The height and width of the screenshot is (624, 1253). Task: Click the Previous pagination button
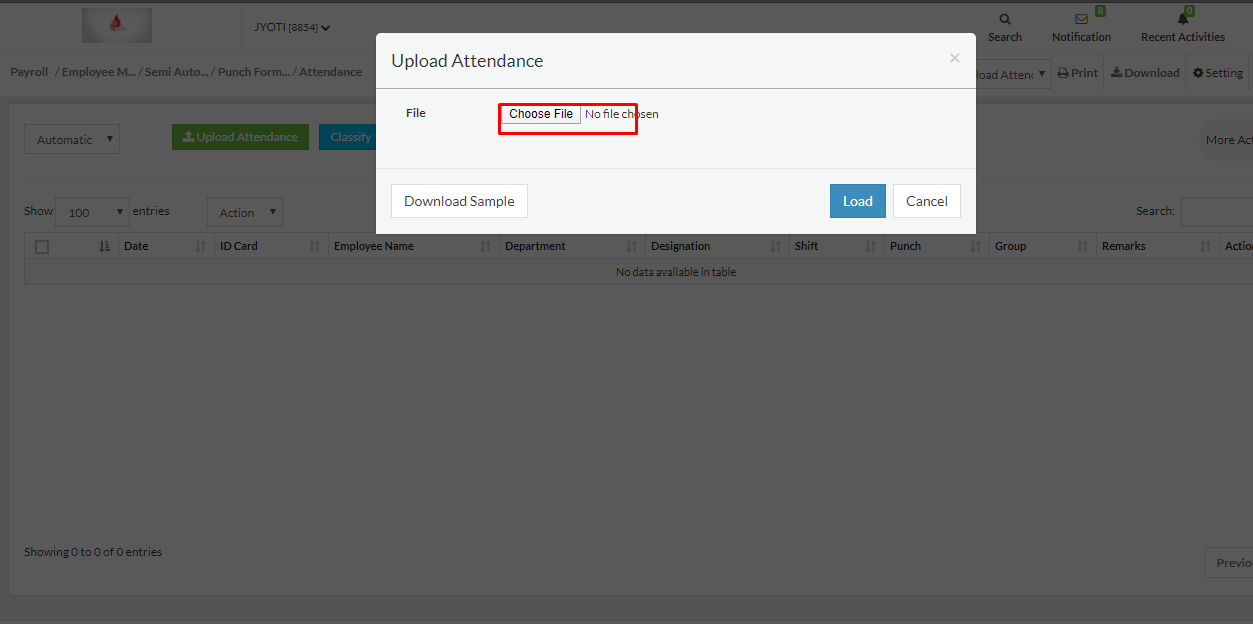[x=1229, y=563]
